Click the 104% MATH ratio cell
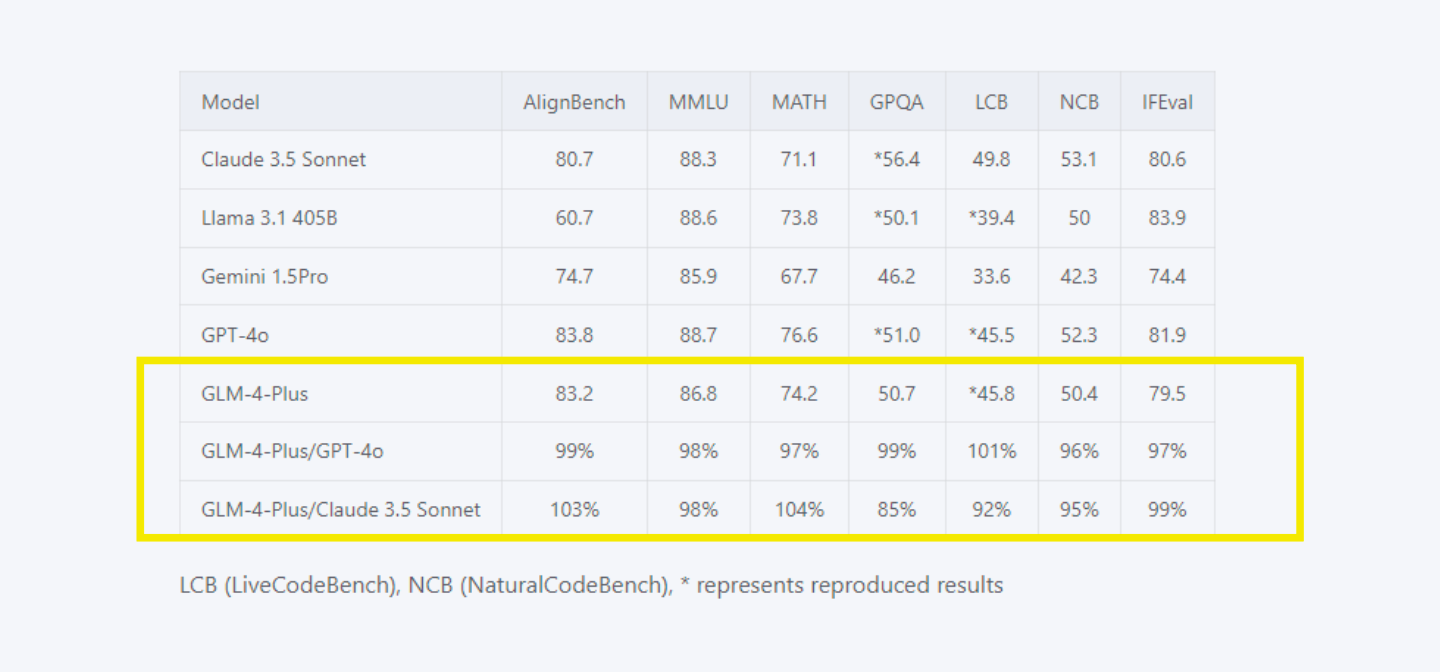 (x=799, y=510)
